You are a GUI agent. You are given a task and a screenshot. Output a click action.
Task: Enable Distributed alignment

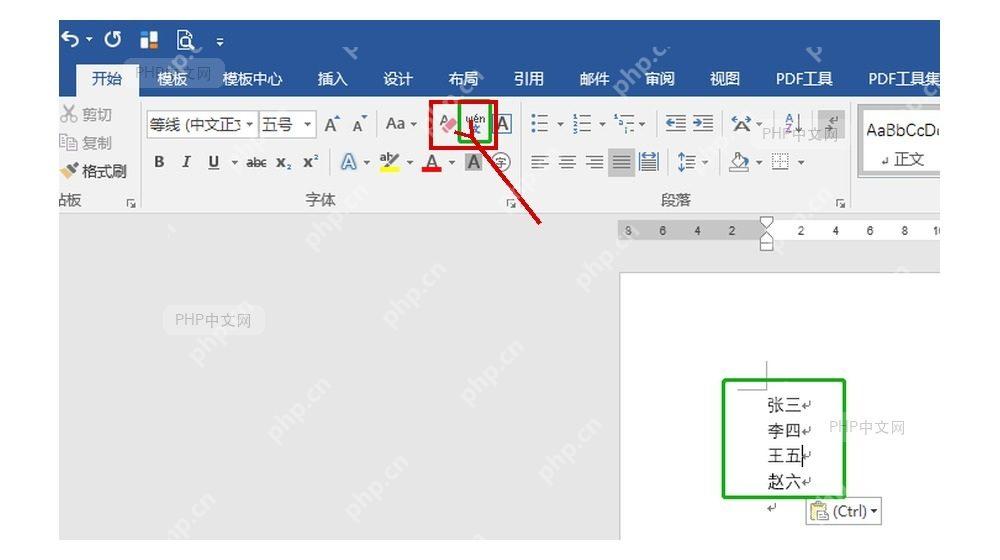tap(649, 162)
